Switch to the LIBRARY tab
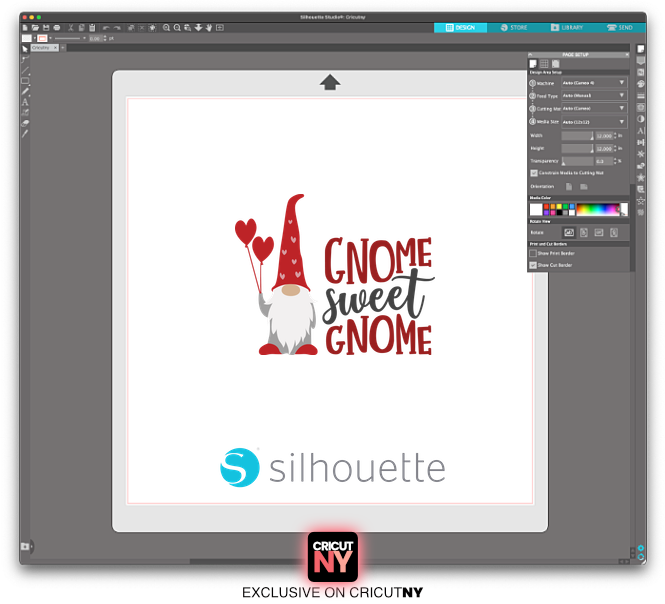 [567, 28]
